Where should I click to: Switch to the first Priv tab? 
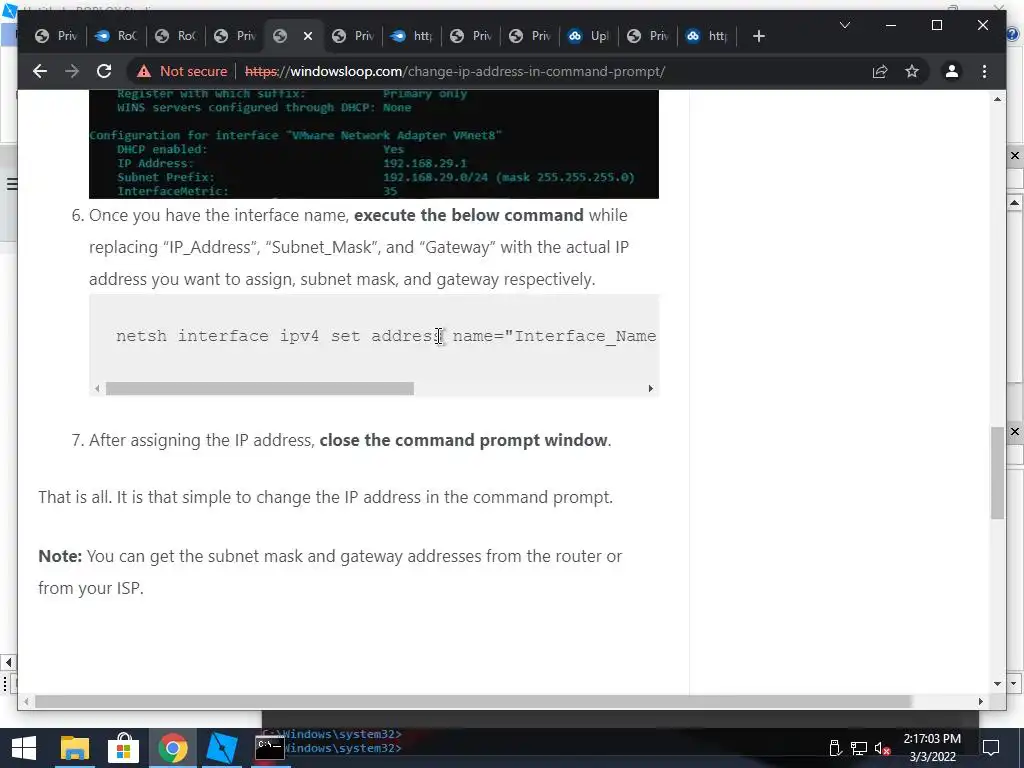click(56, 36)
